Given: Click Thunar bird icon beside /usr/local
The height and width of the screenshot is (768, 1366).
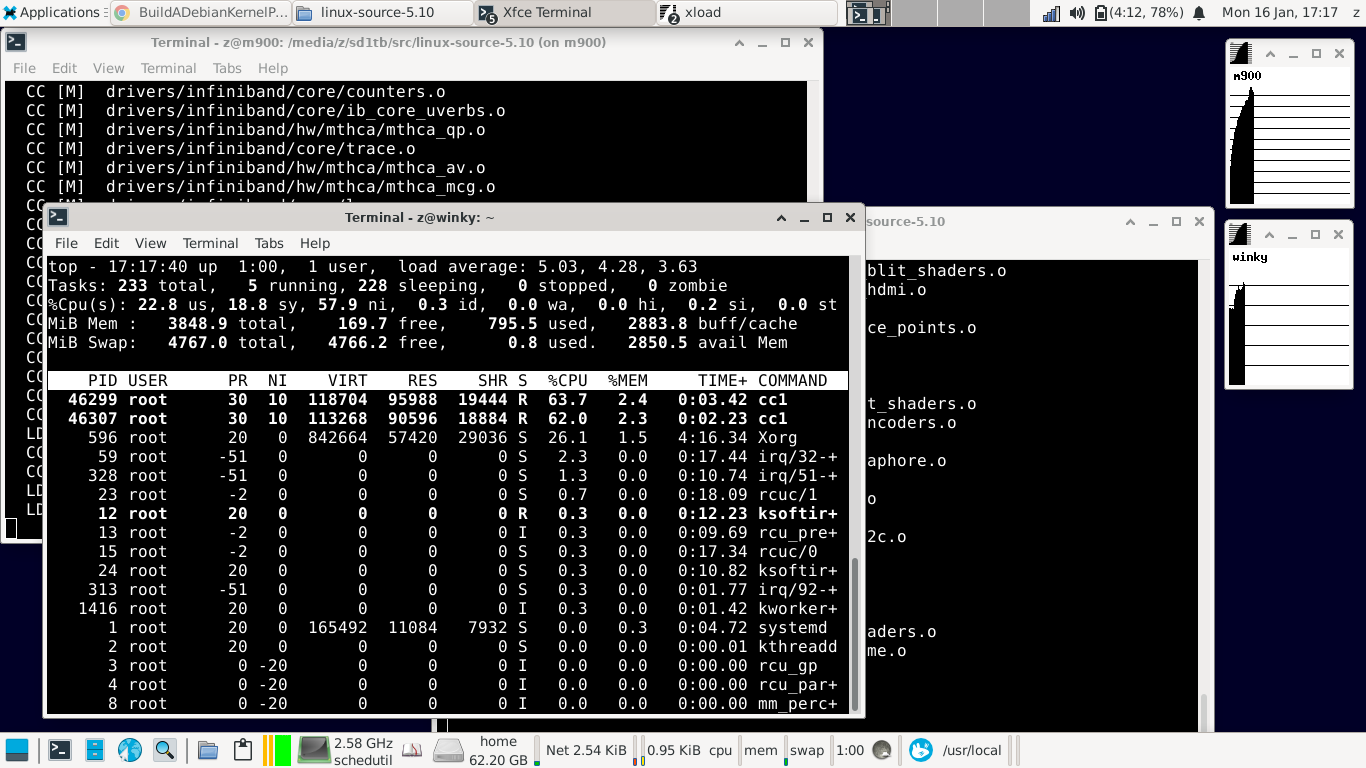Looking at the screenshot, I should tap(921, 750).
